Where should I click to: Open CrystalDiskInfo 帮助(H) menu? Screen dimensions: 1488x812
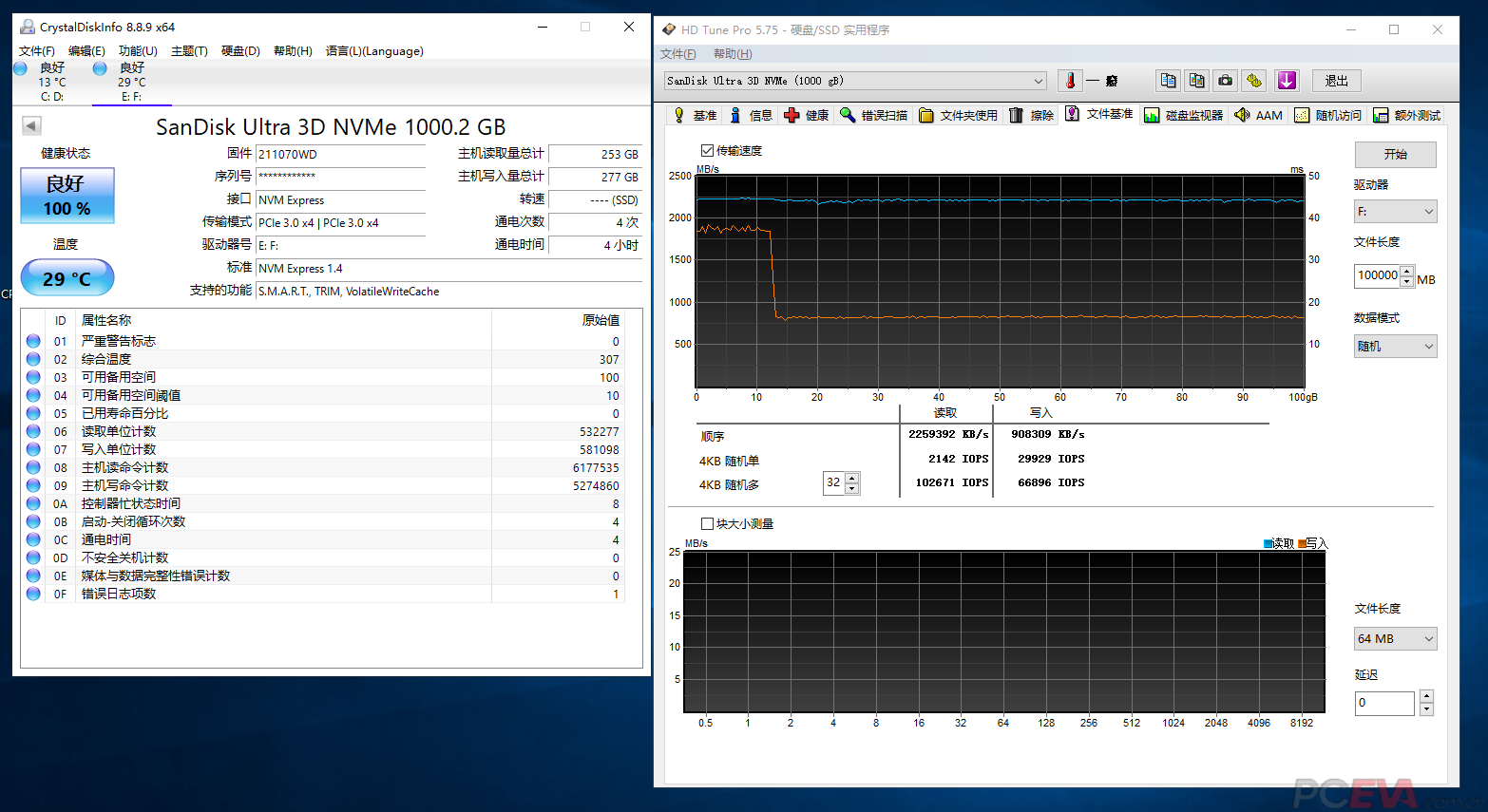coord(293,51)
